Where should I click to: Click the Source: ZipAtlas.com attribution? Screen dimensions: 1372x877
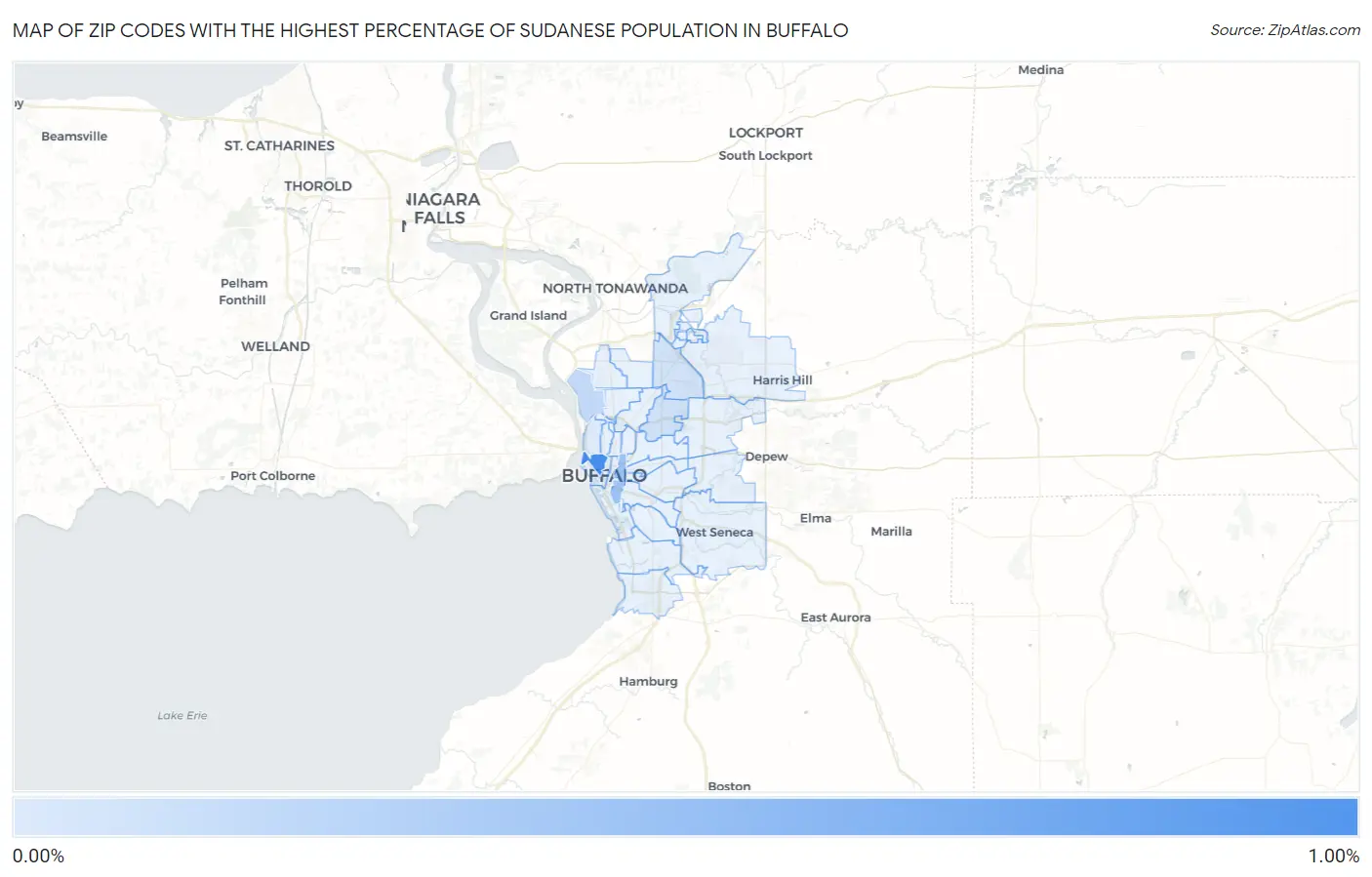pos(1285,30)
